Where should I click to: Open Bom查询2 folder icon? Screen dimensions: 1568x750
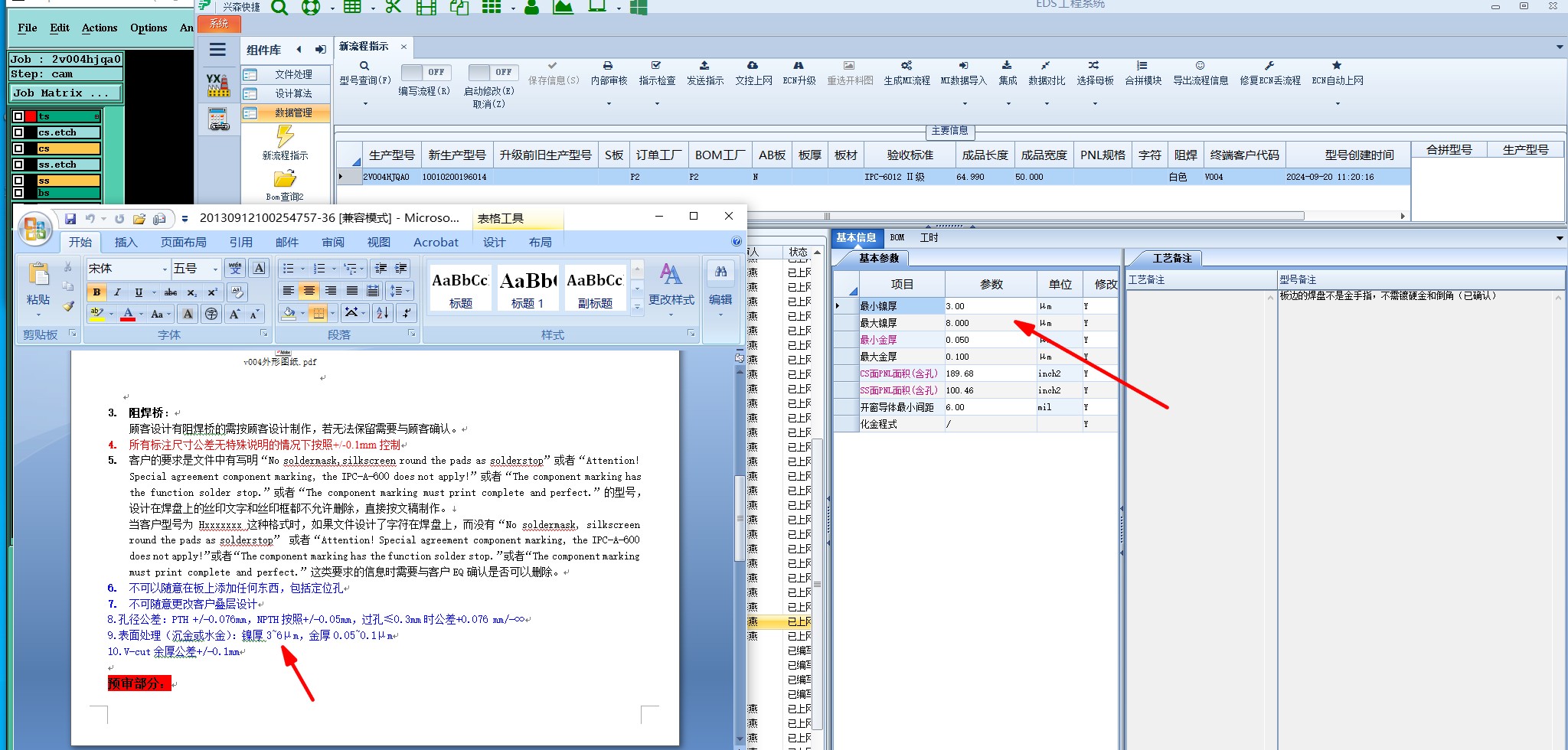[285, 179]
